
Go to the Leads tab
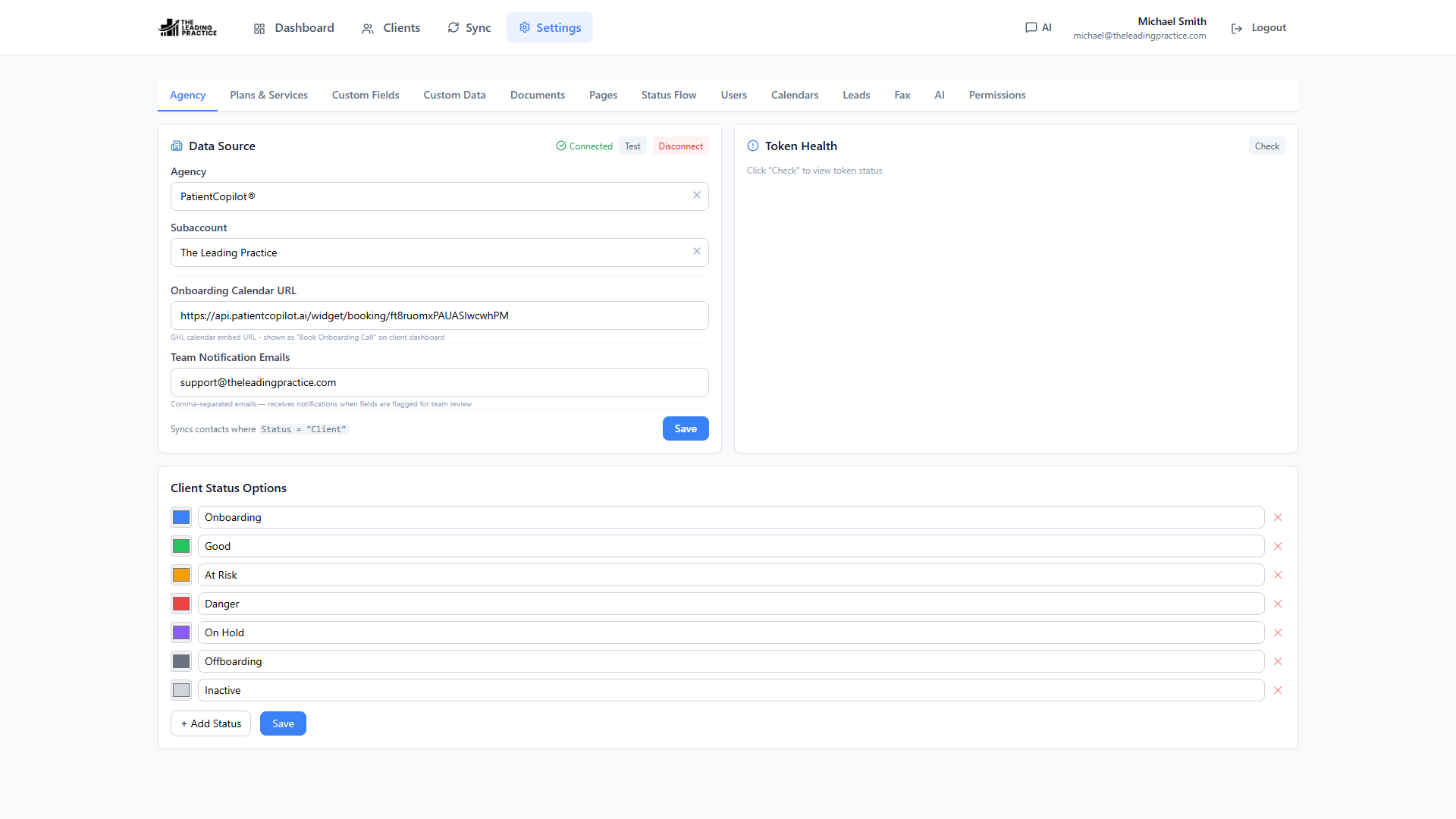pyautogui.click(x=856, y=95)
